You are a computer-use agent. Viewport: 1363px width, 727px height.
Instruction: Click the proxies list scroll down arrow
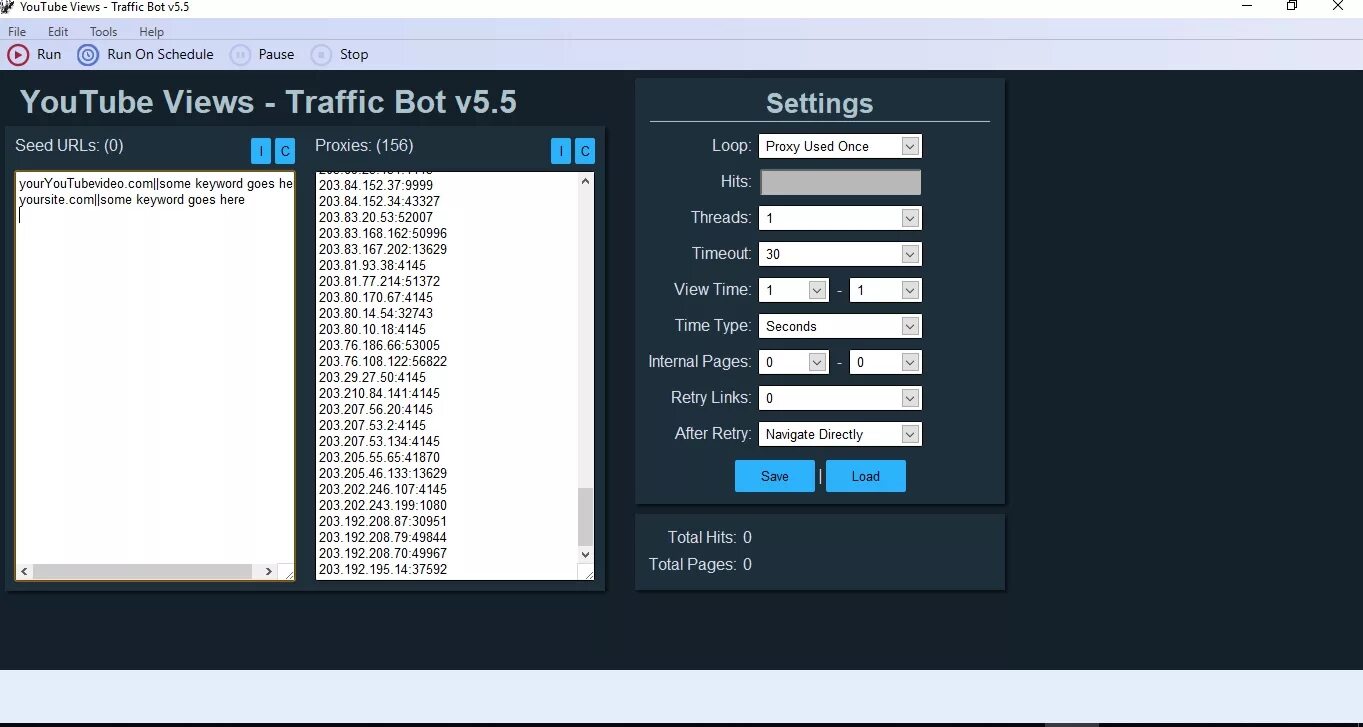coord(586,554)
